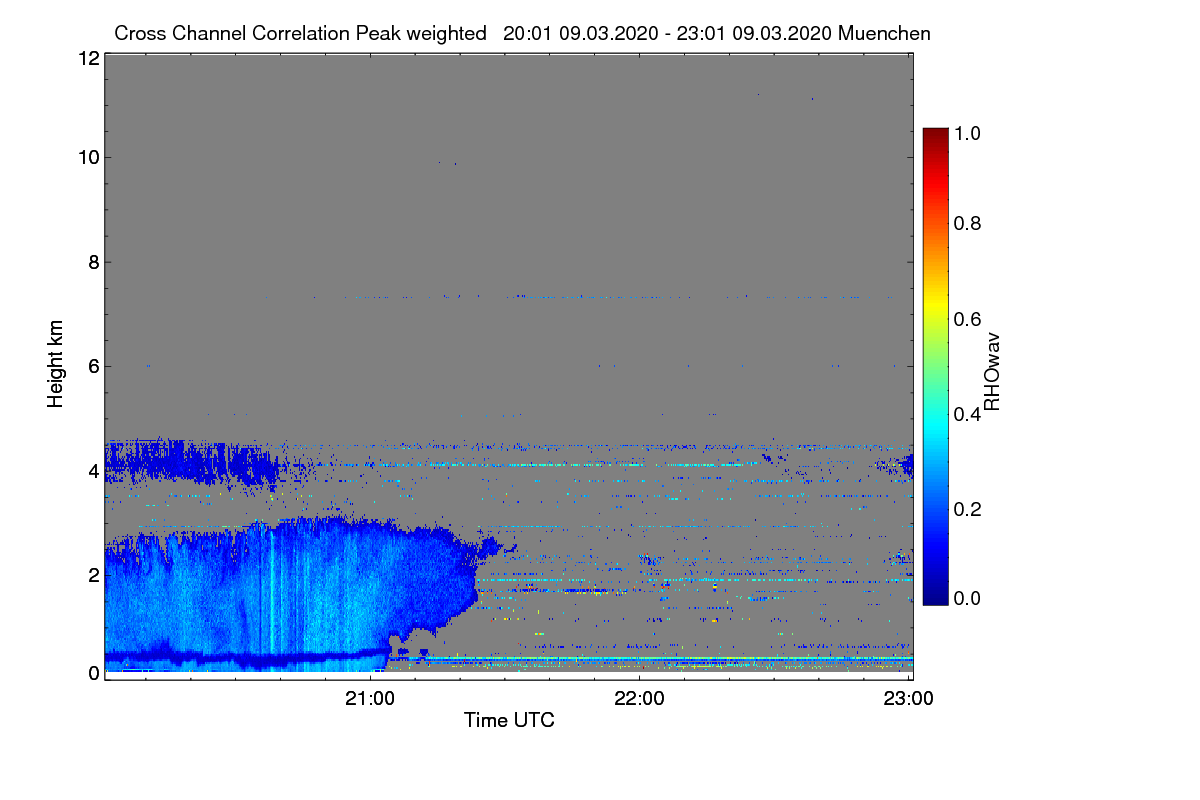Click the 21:00 time axis tick label
The image size is (1200, 800).
[371, 698]
